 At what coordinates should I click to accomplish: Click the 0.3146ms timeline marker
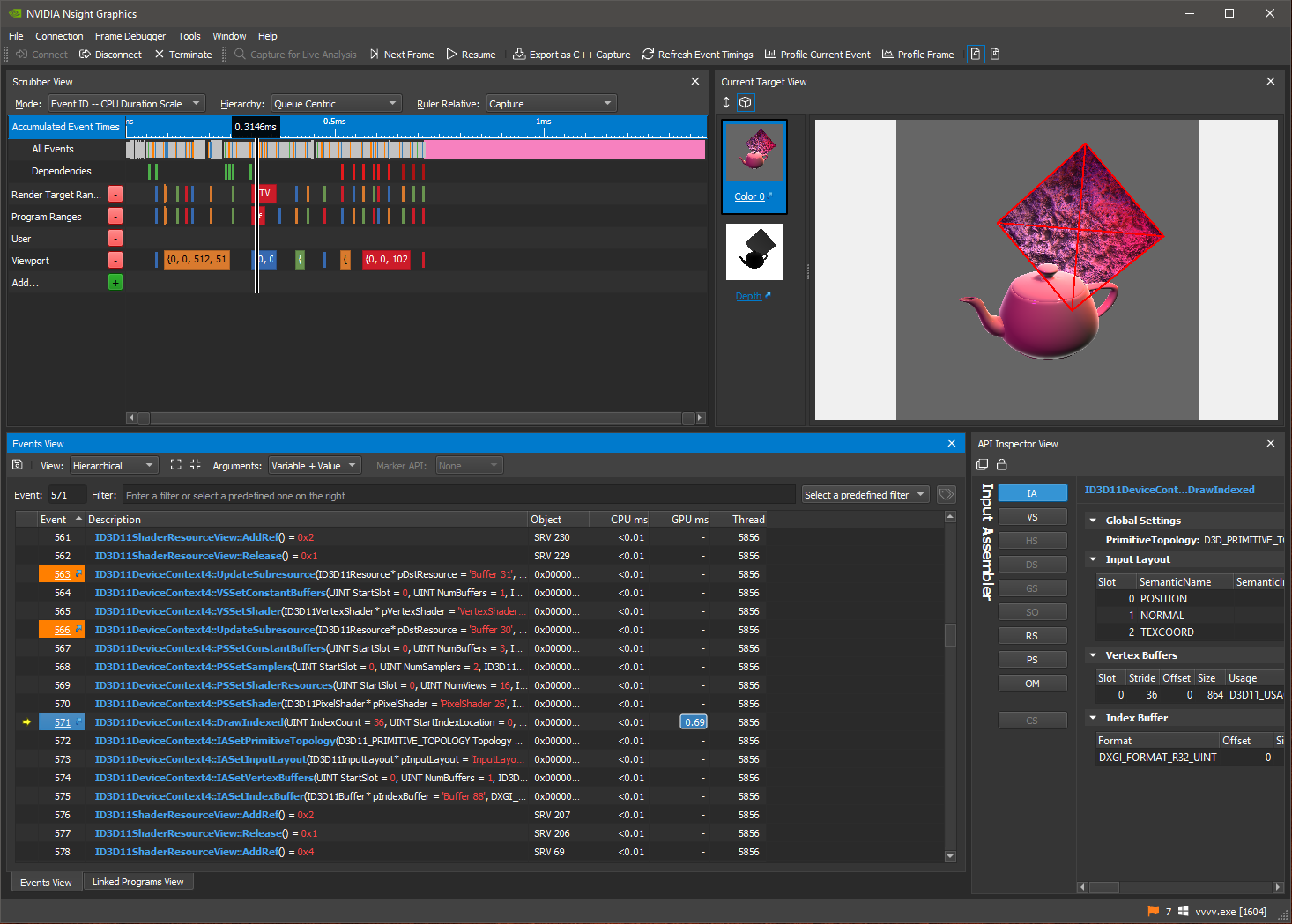[x=256, y=127]
